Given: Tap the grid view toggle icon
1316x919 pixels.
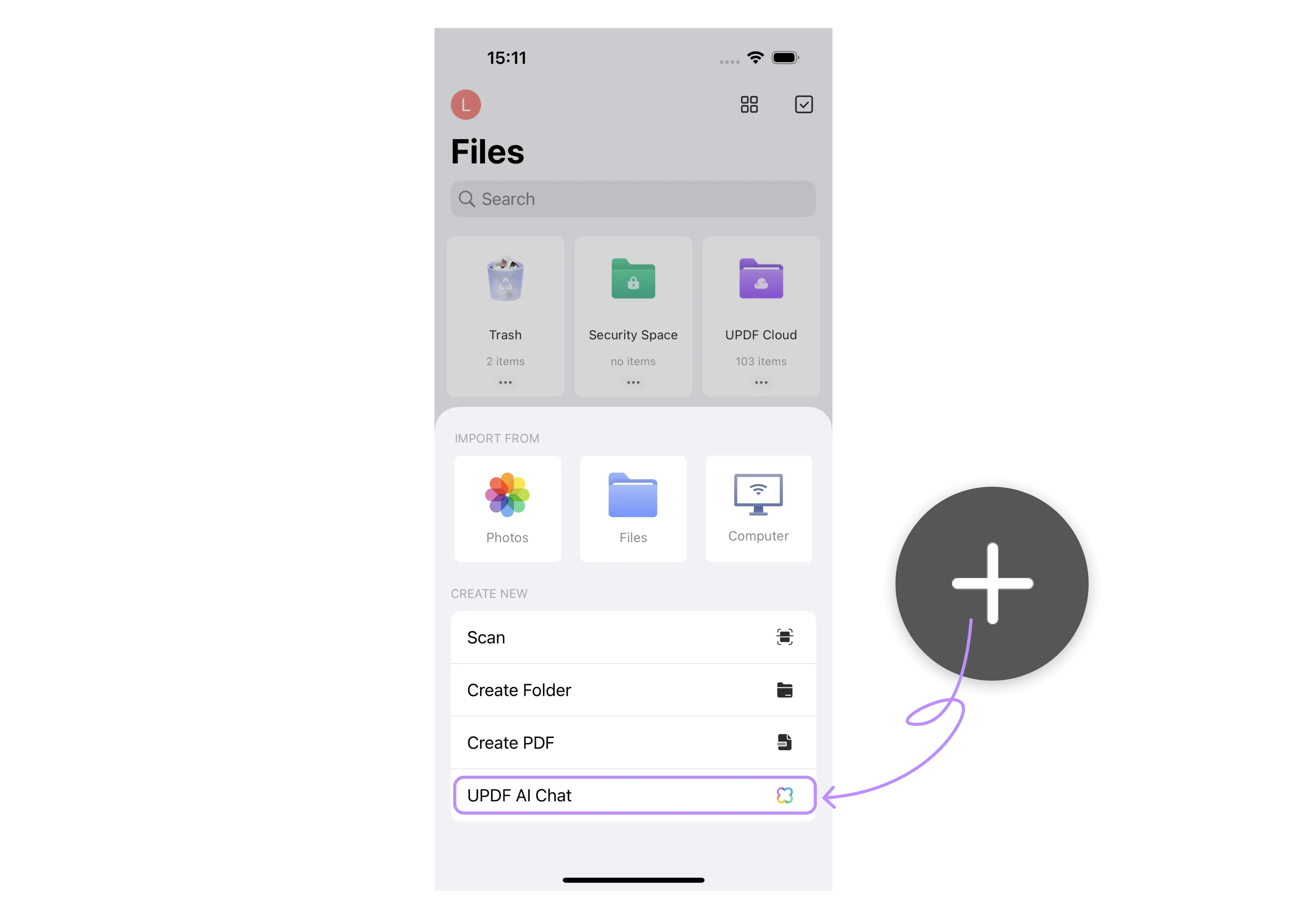Looking at the screenshot, I should [750, 104].
